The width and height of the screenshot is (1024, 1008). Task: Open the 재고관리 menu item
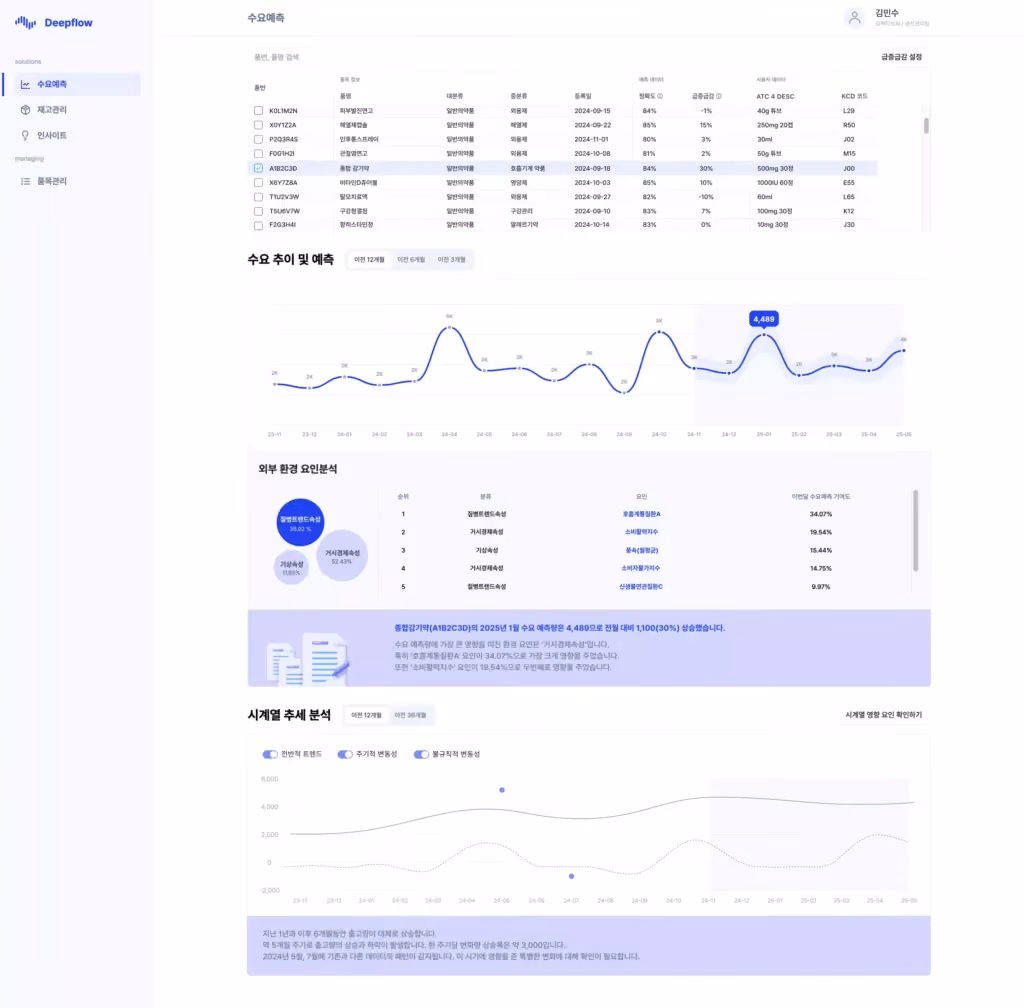(77, 110)
